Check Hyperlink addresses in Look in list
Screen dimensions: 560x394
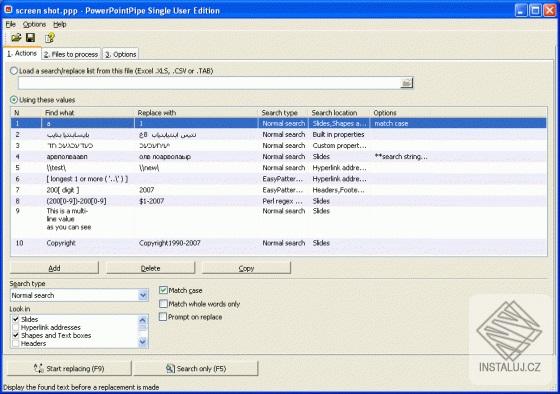pos(16,327)
